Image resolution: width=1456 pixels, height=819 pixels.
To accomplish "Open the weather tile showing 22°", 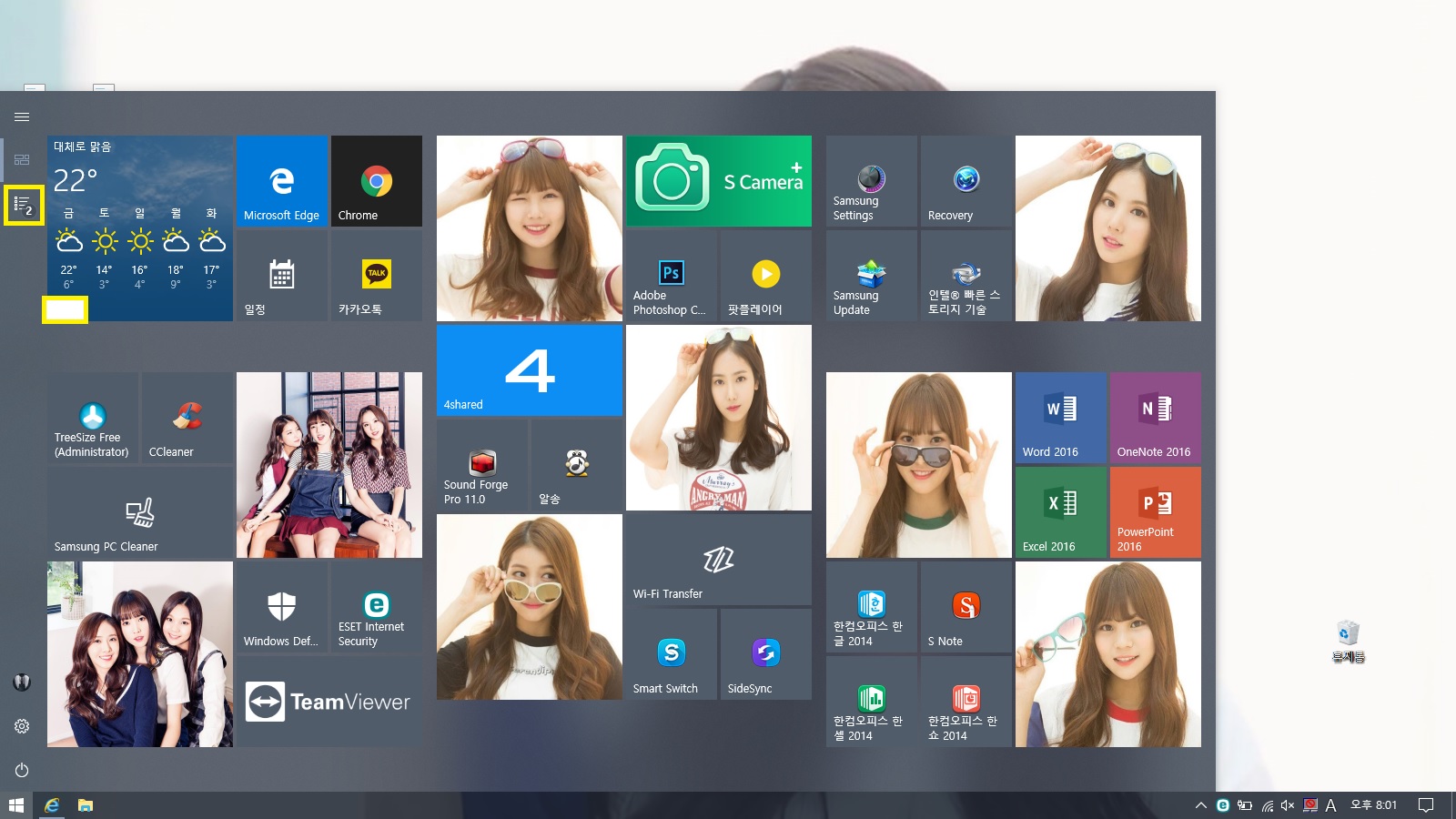I will pyautogui.click(x=139, y=228).
